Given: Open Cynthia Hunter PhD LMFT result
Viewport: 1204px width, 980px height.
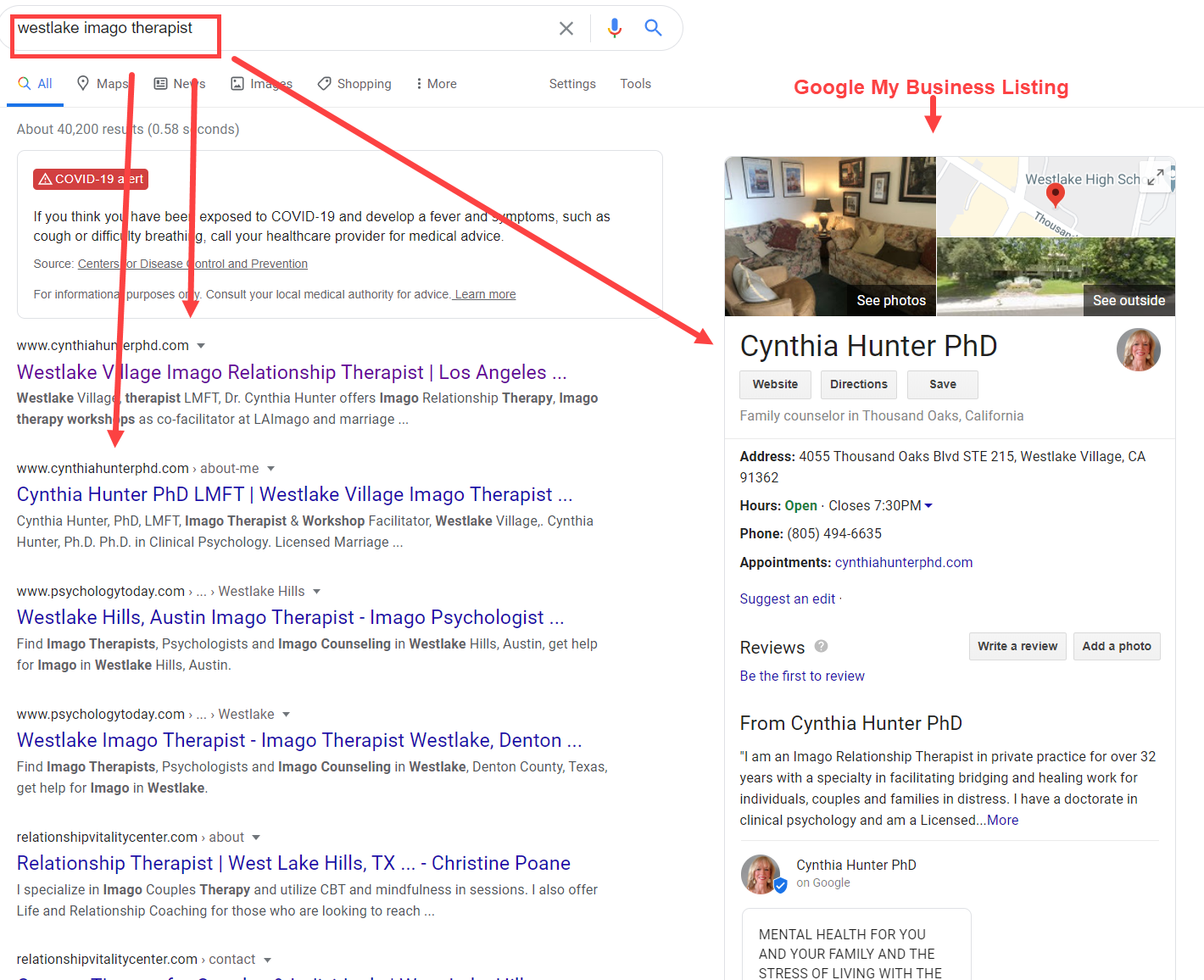Looking at the screenshot, I should click(294, 494).
